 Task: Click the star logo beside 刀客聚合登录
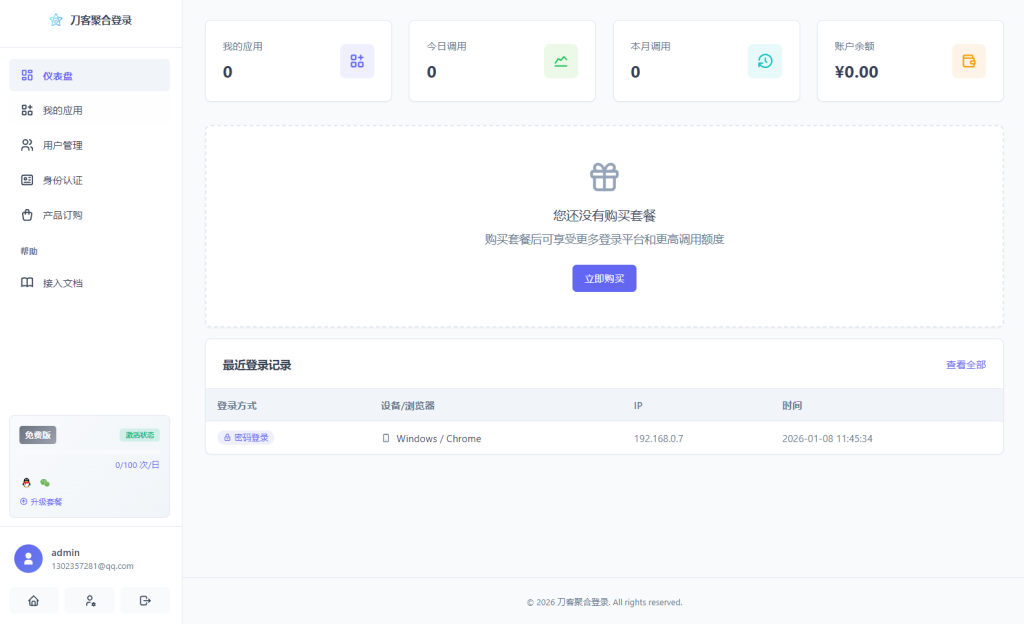pyautogui.click(x=55, y=20)
